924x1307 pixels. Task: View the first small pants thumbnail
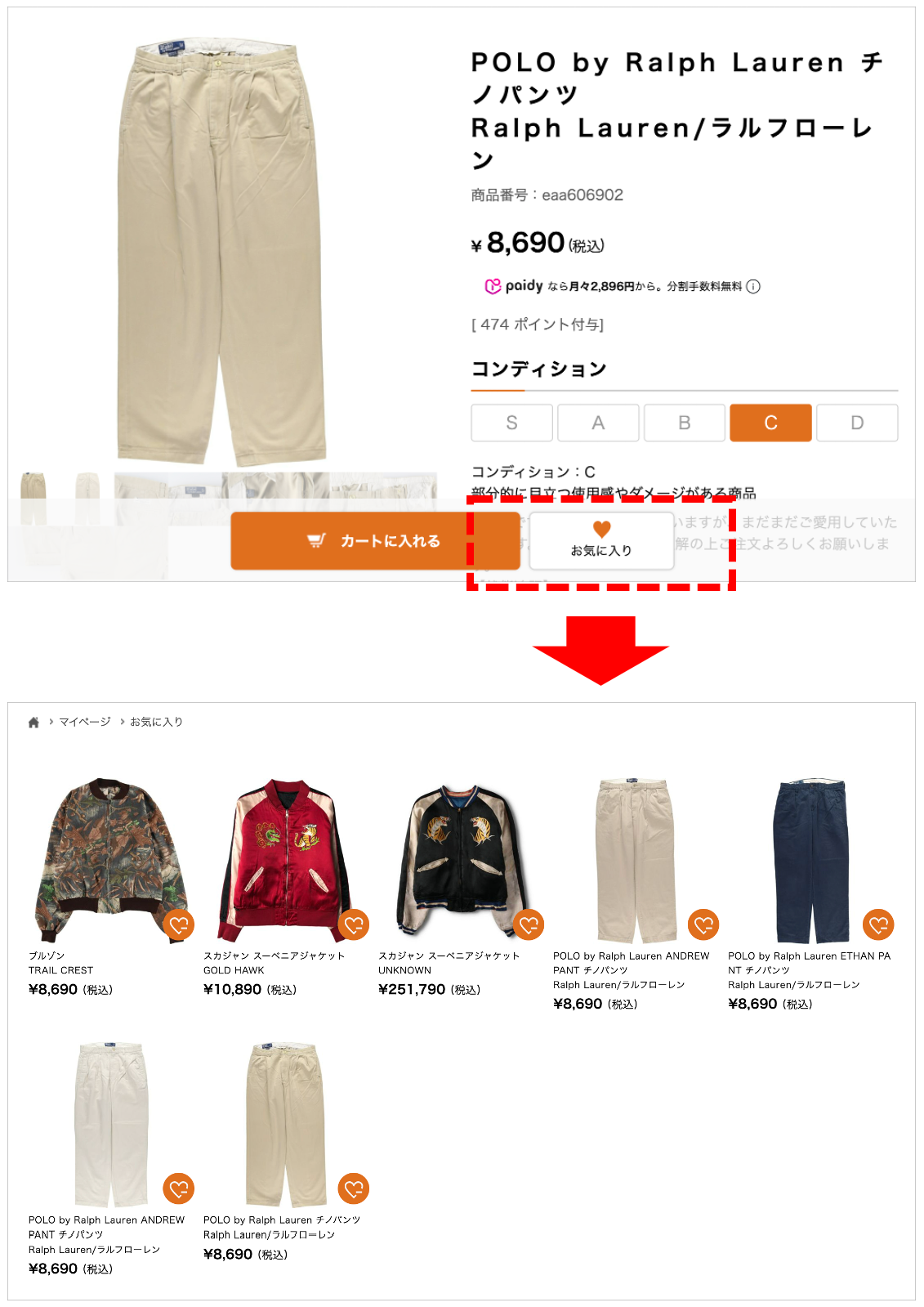(x=33, y=498)
